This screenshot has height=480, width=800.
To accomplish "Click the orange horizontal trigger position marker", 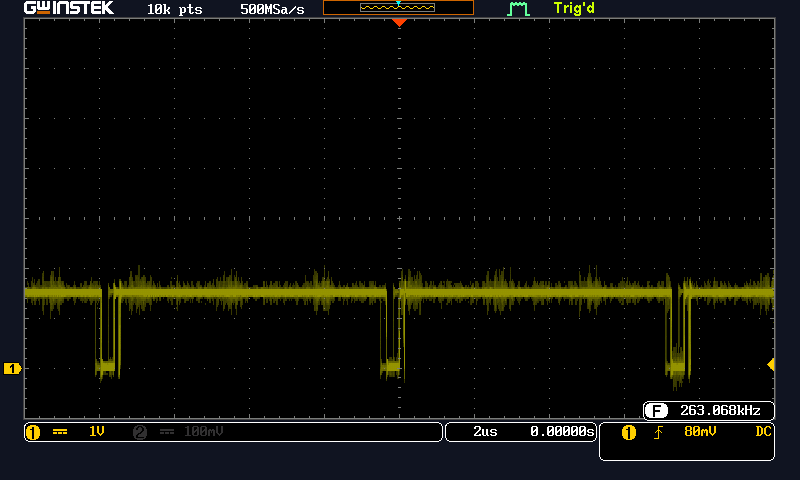I will [399, 22].
